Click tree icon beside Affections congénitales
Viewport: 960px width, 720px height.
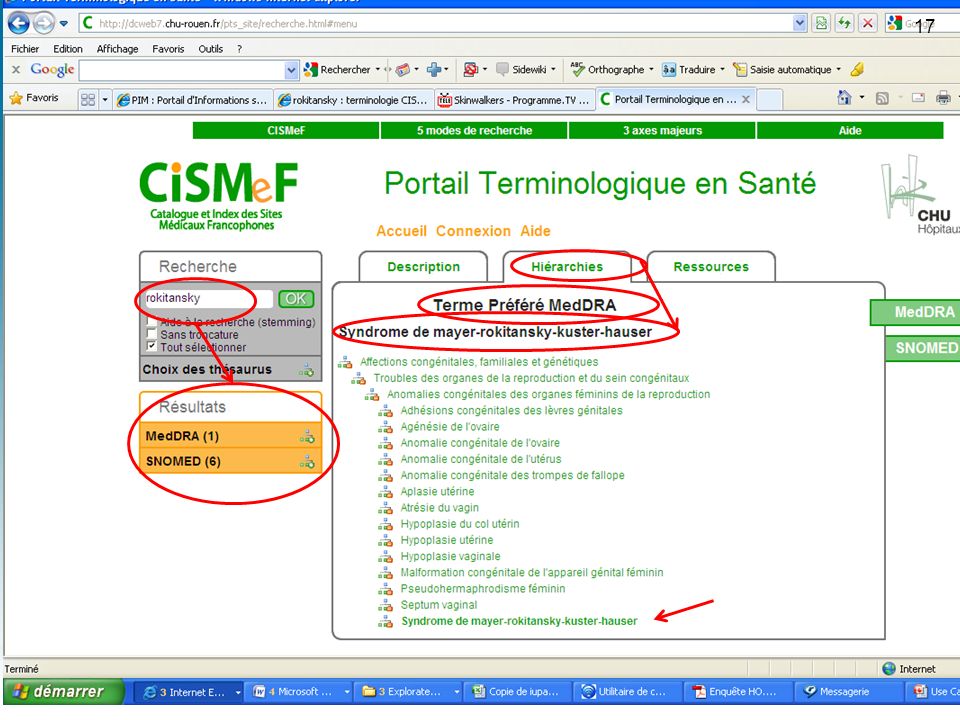(345, 362)
